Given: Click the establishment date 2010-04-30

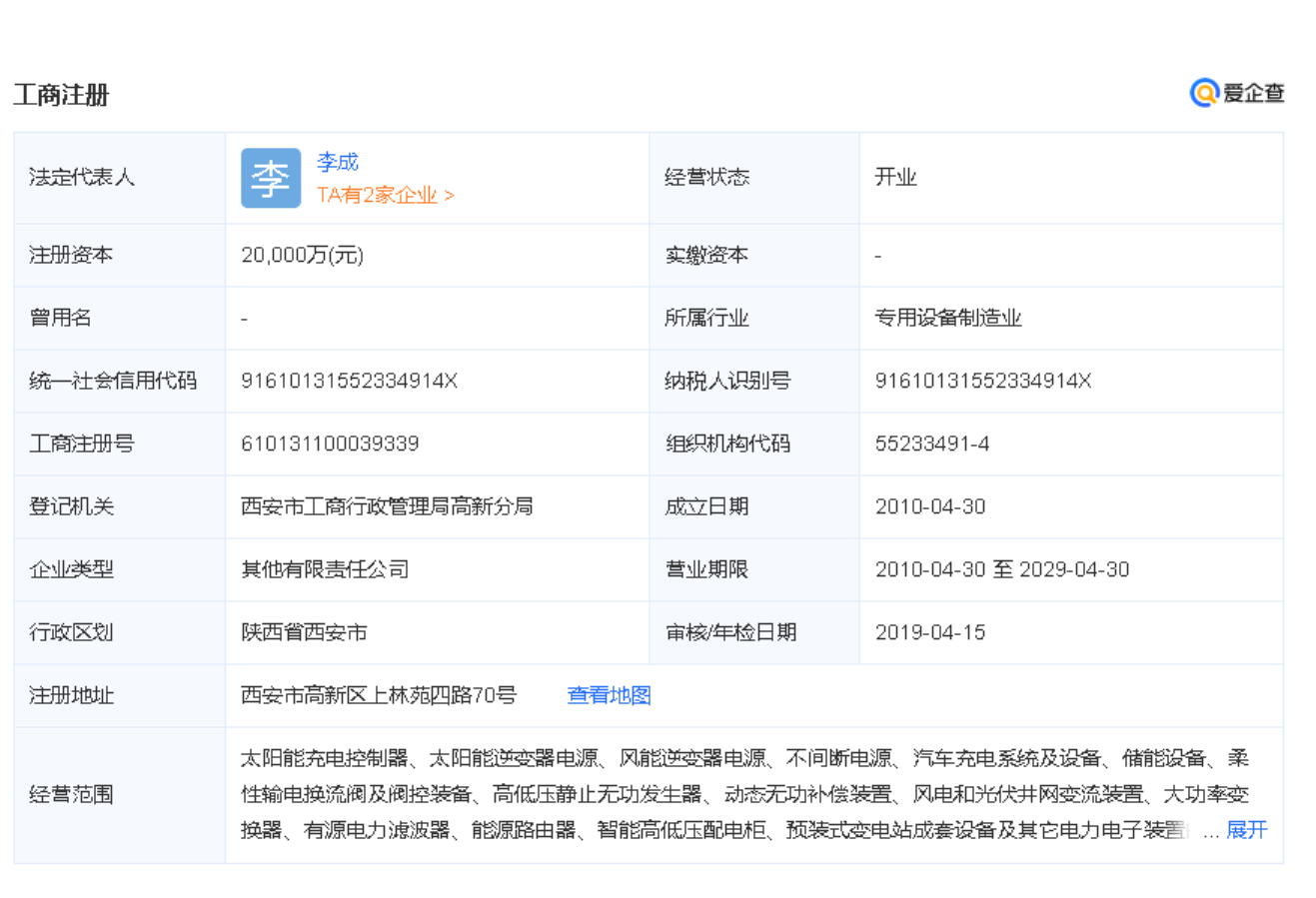Looking at the screenshot, I should 929,506.
